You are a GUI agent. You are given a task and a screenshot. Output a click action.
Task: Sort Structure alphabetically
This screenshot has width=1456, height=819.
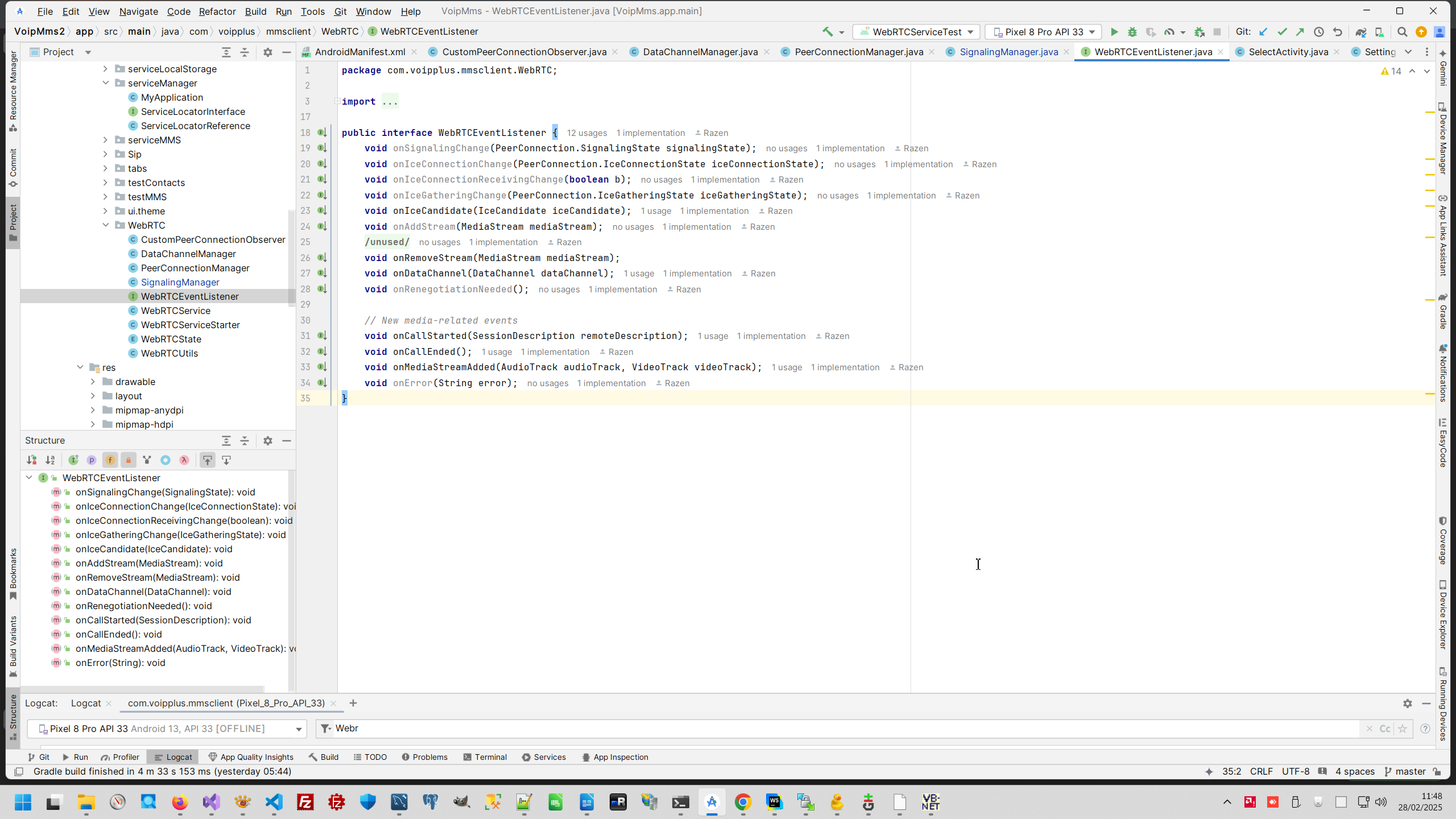(x=50, y=460)
